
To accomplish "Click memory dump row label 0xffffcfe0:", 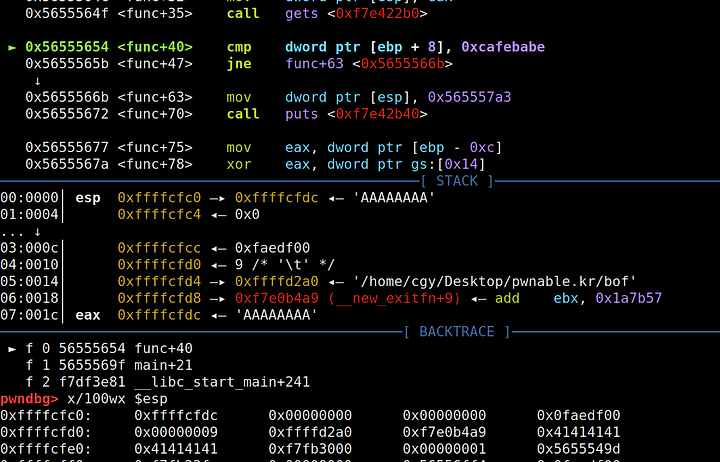I will [46, 449].
